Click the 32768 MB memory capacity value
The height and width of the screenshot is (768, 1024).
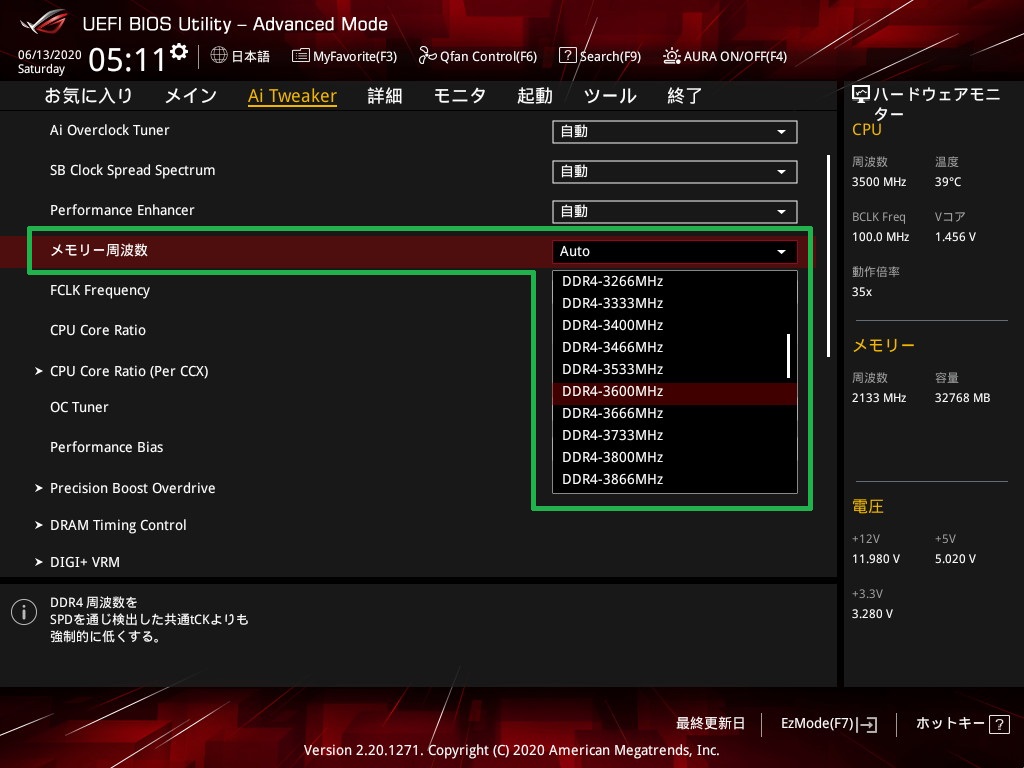point(963,398)
